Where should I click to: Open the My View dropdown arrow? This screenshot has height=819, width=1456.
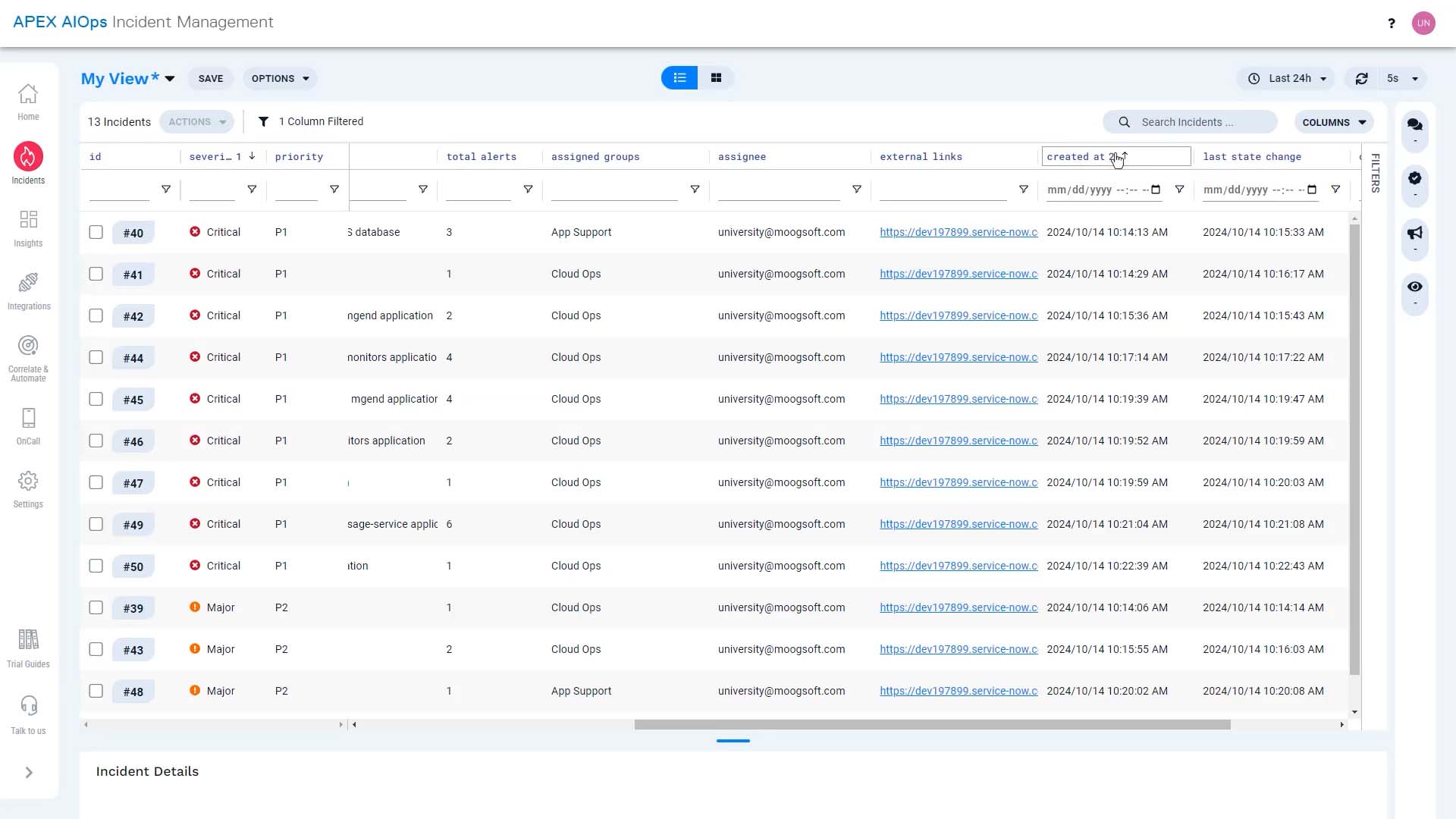[170, 79]
